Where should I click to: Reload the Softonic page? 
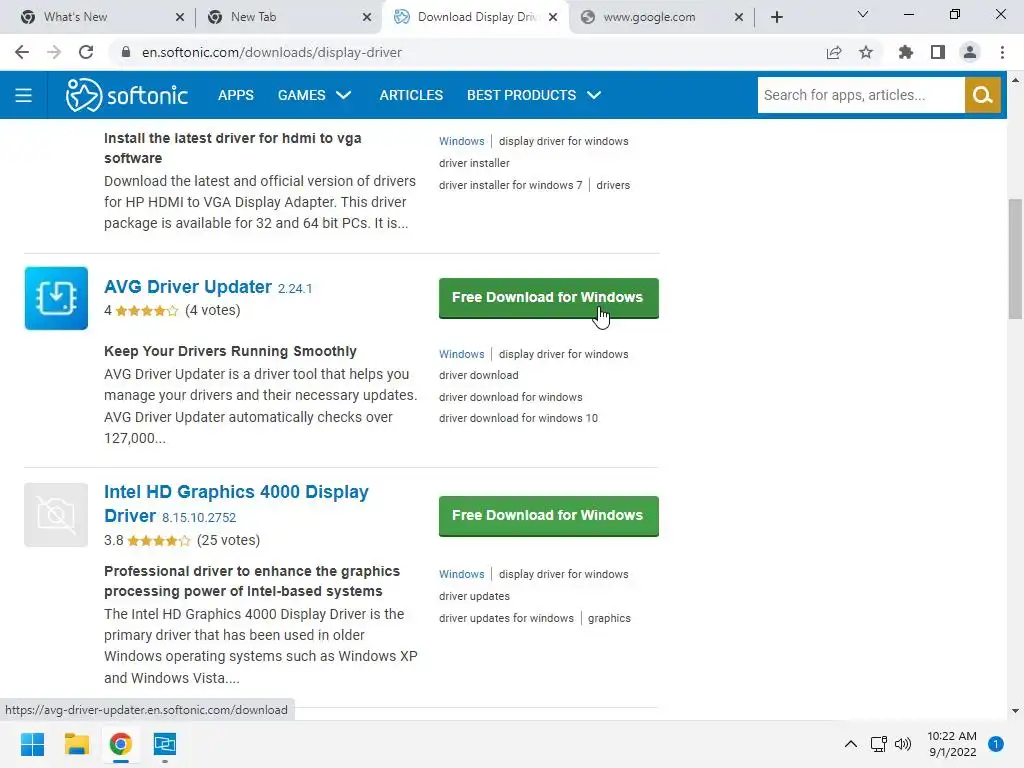click(x=86, y=52)
